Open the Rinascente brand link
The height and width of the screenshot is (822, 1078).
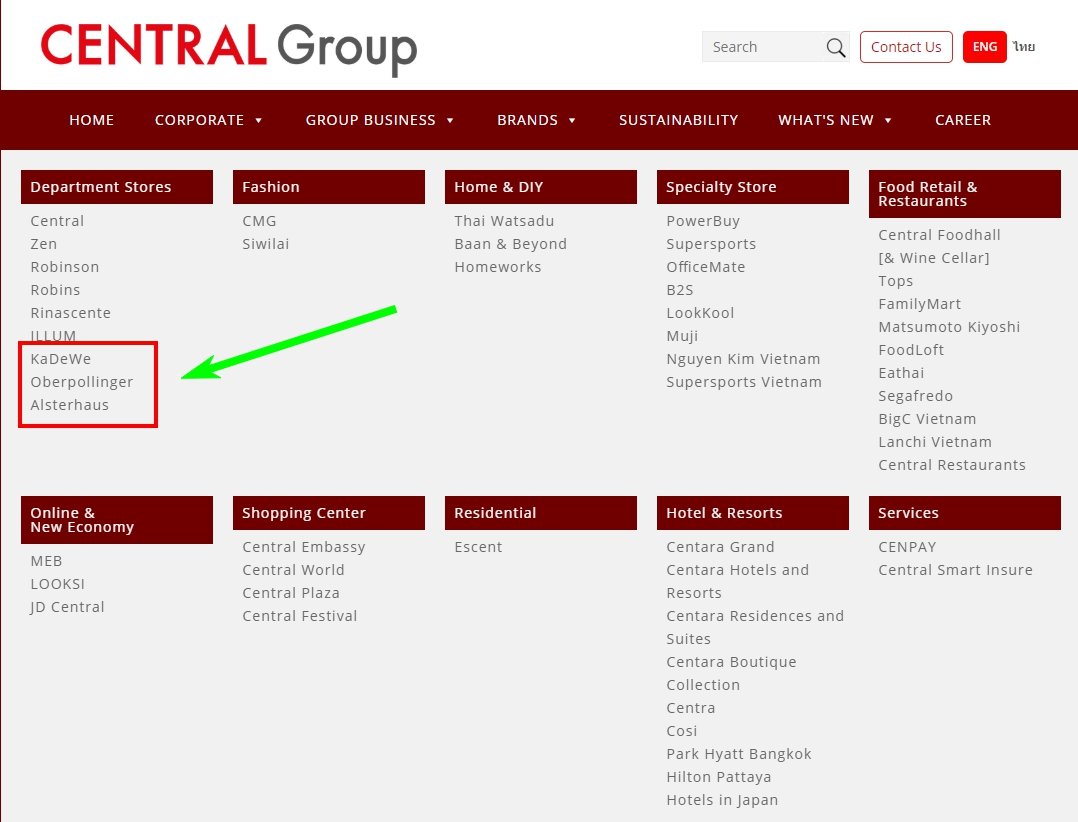tap(70, 313)
